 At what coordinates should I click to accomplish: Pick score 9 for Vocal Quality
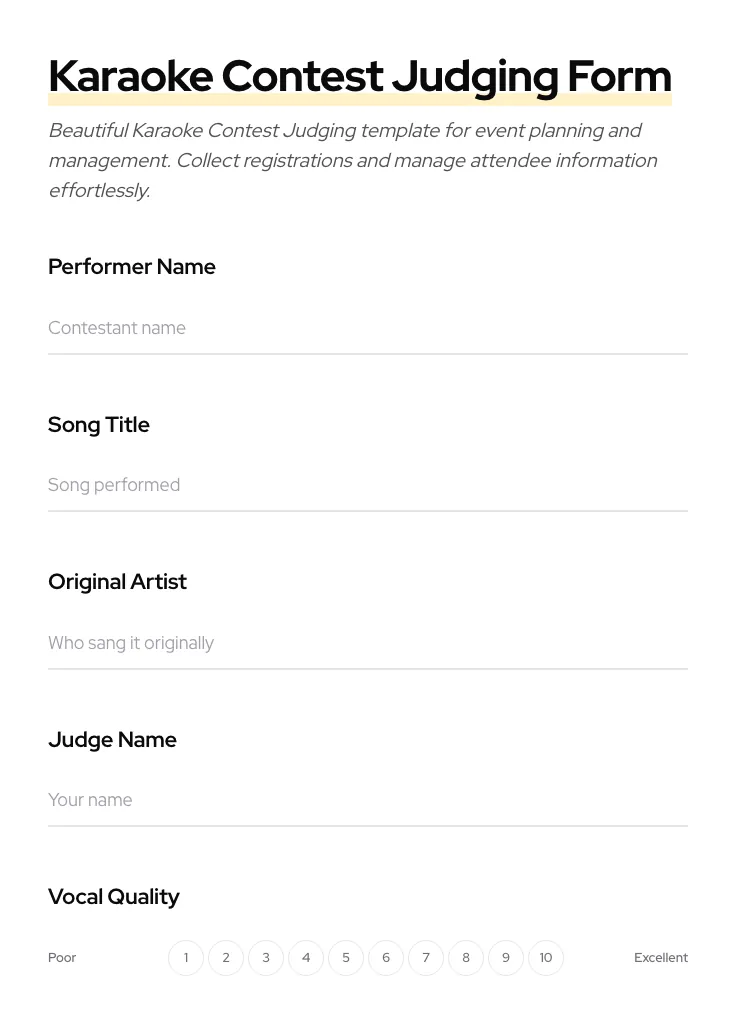point(506,958)
